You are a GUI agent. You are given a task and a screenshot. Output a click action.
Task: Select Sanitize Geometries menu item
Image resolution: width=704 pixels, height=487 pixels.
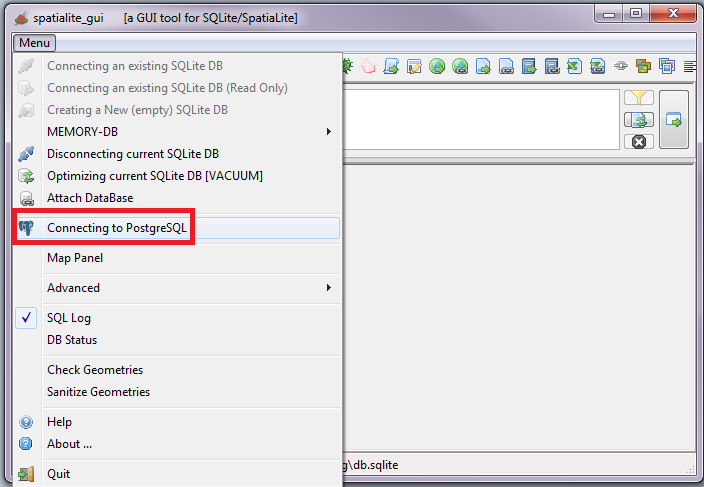(x=177, y=392)
